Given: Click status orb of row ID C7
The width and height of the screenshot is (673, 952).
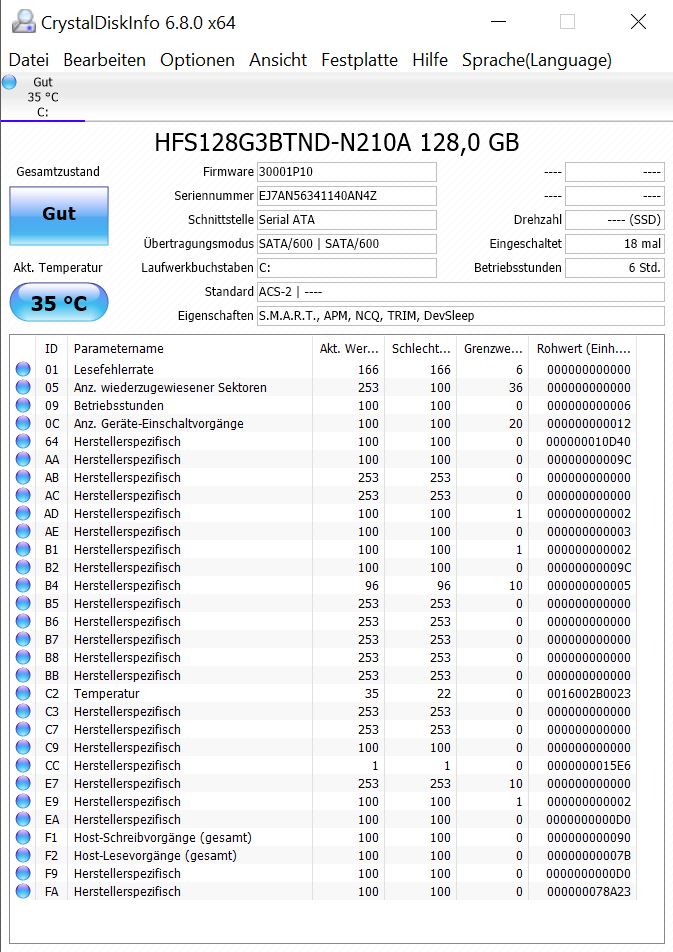Looking at the screenshot, I should [x=23, y=729].
